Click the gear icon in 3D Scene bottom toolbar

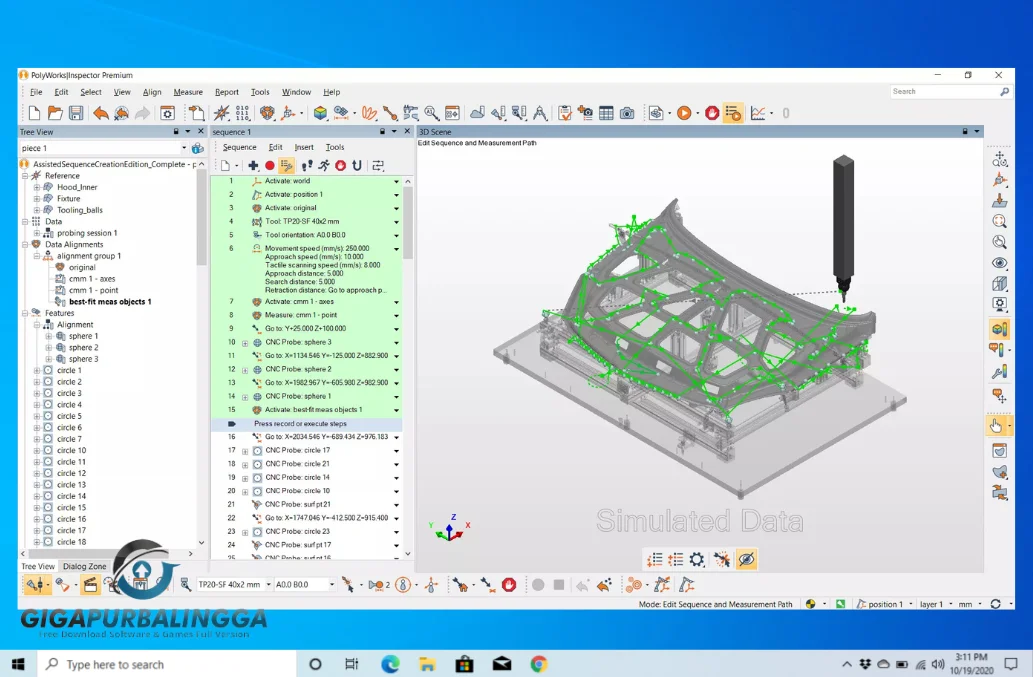click(x=696, y=560)
